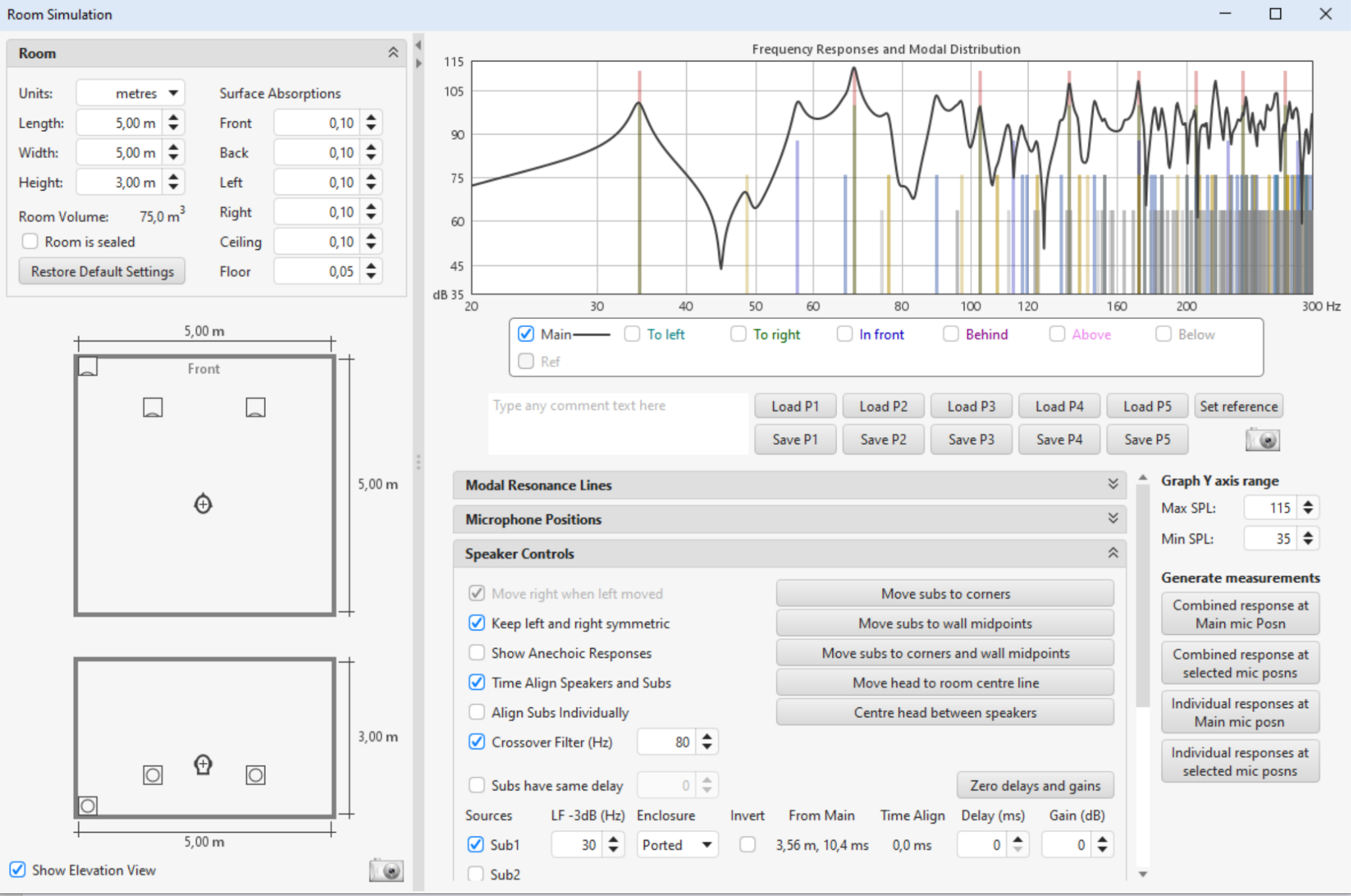Open Sub1 Enclosure dropdown

(x=677, y=845)
